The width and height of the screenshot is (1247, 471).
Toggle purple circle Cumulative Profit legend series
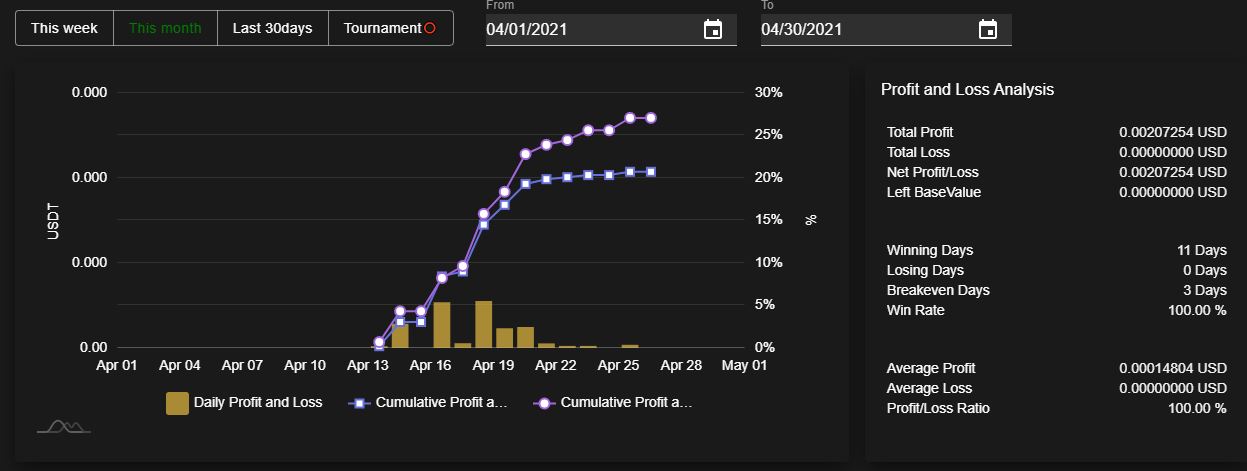point(613,403)
